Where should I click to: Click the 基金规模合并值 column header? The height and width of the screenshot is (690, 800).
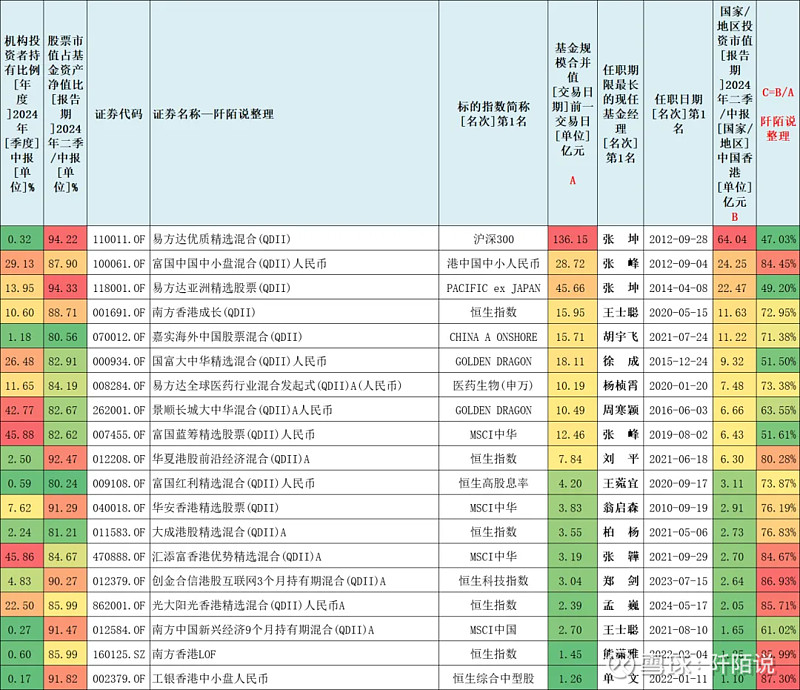point(572,113)
